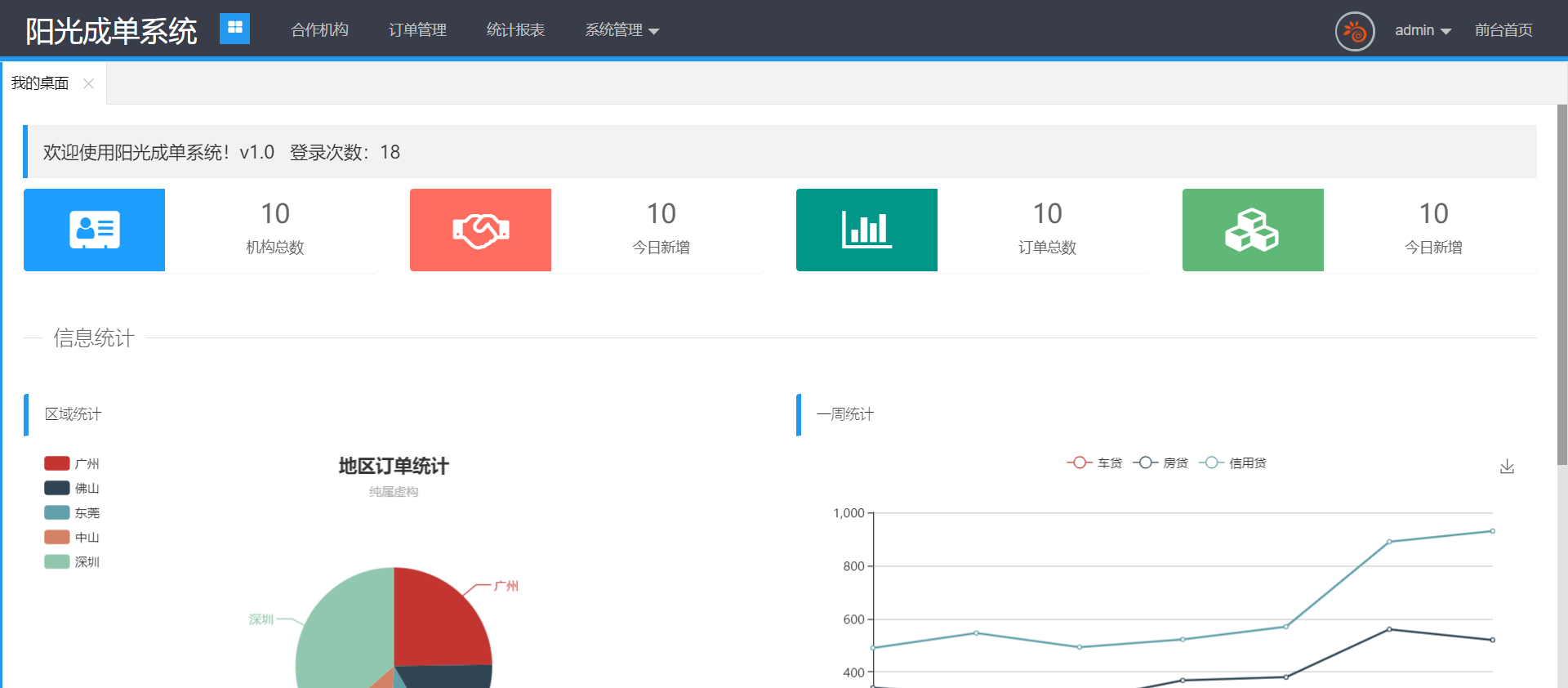Toggle the 房贷 series in legend

coord(1160,463)
